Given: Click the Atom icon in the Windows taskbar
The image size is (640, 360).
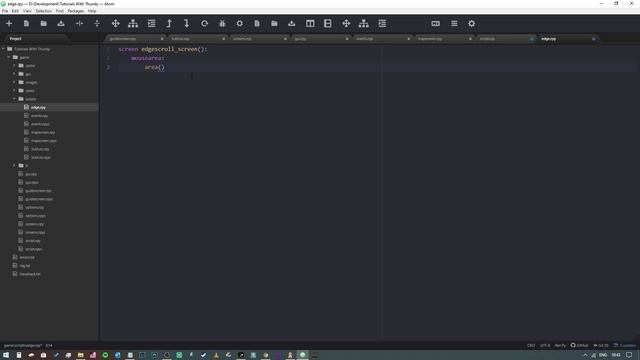Looking at the screenshot, I should coord(302,355).
